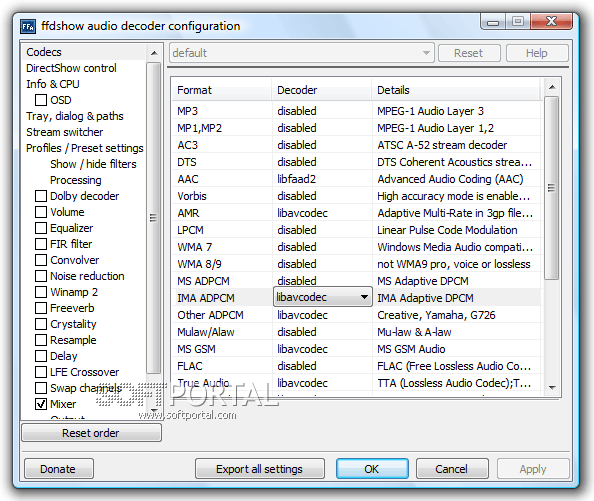
Task: Enable the Equalizer filter checkbox
Action: pos(41,228)
